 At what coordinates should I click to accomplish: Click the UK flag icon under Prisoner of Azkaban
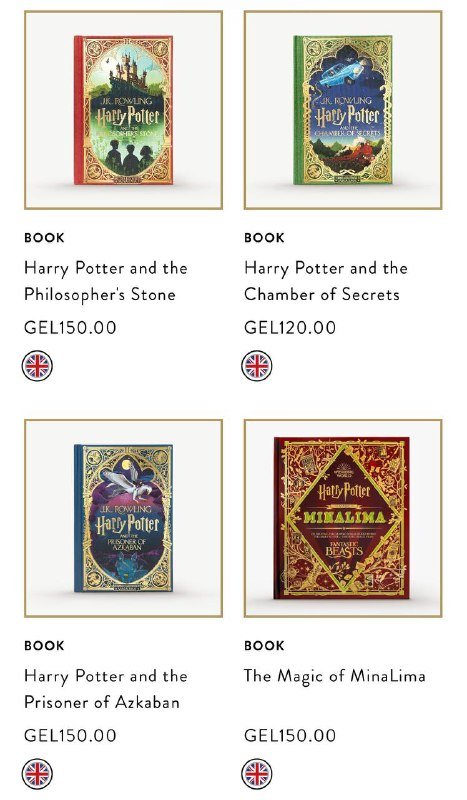(x=37, y=773)
